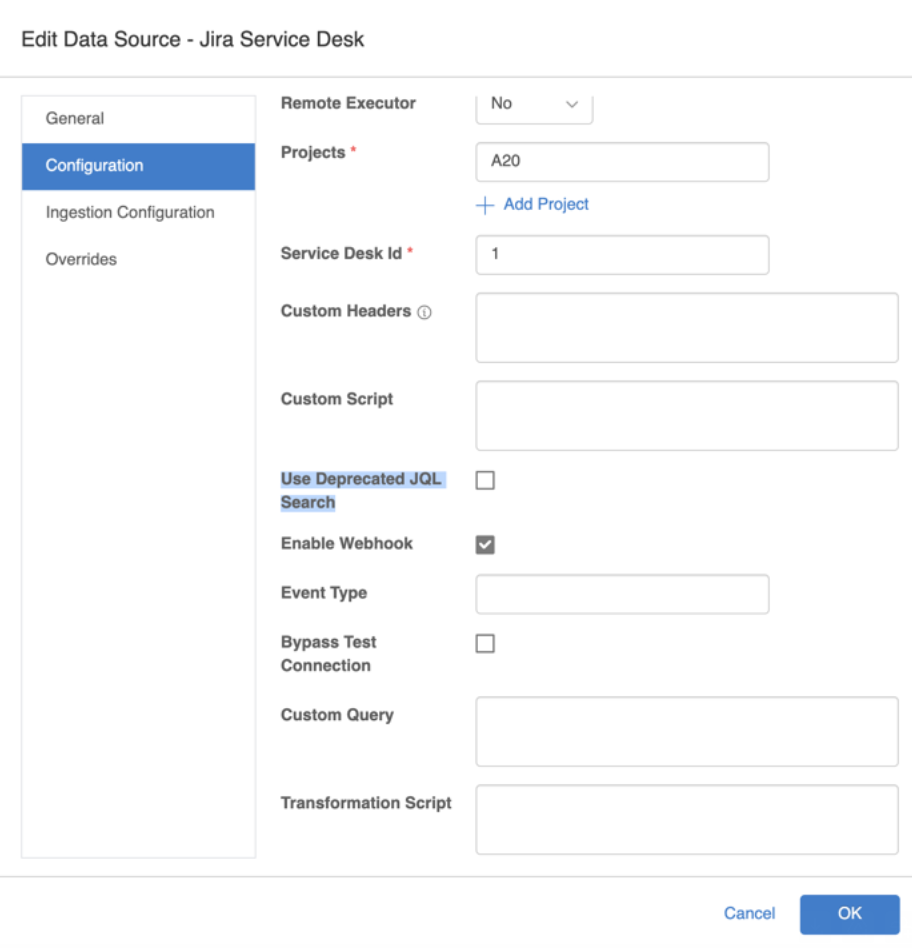Click the plus icon beside Add Project
912x948 pixels.
tap(485, 205)
